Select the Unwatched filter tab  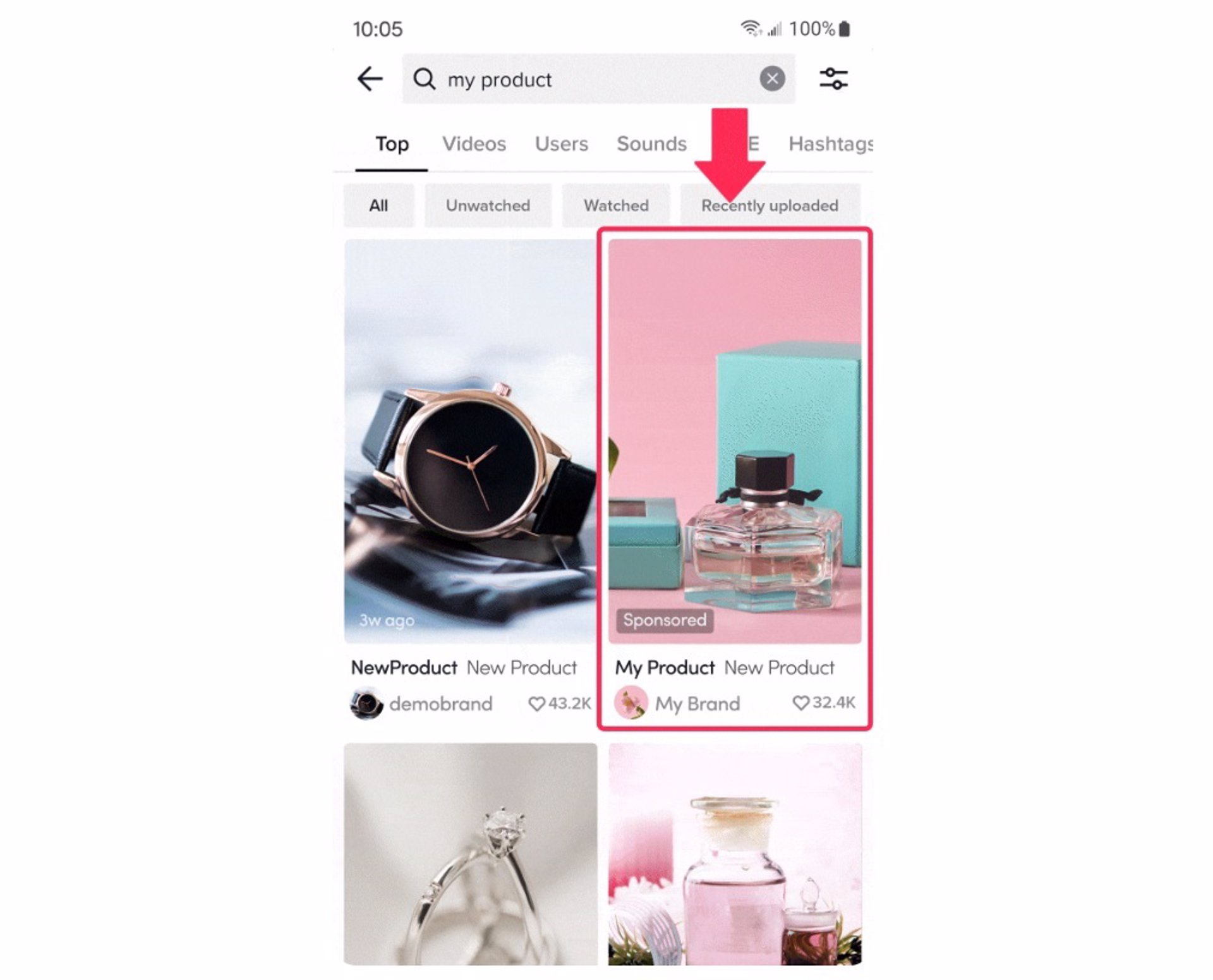486,205
